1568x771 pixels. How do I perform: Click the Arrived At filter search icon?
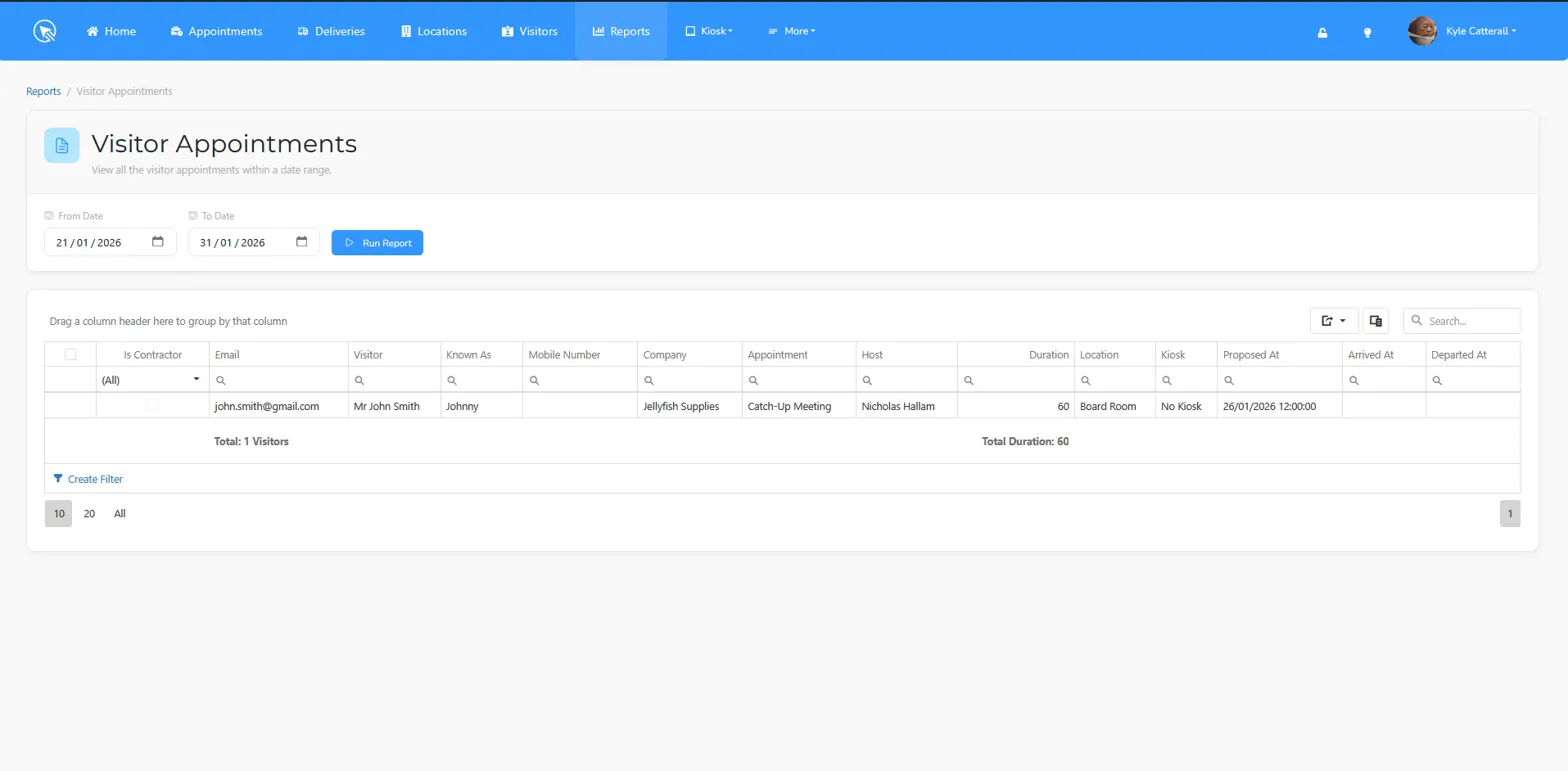point(1354,380)
